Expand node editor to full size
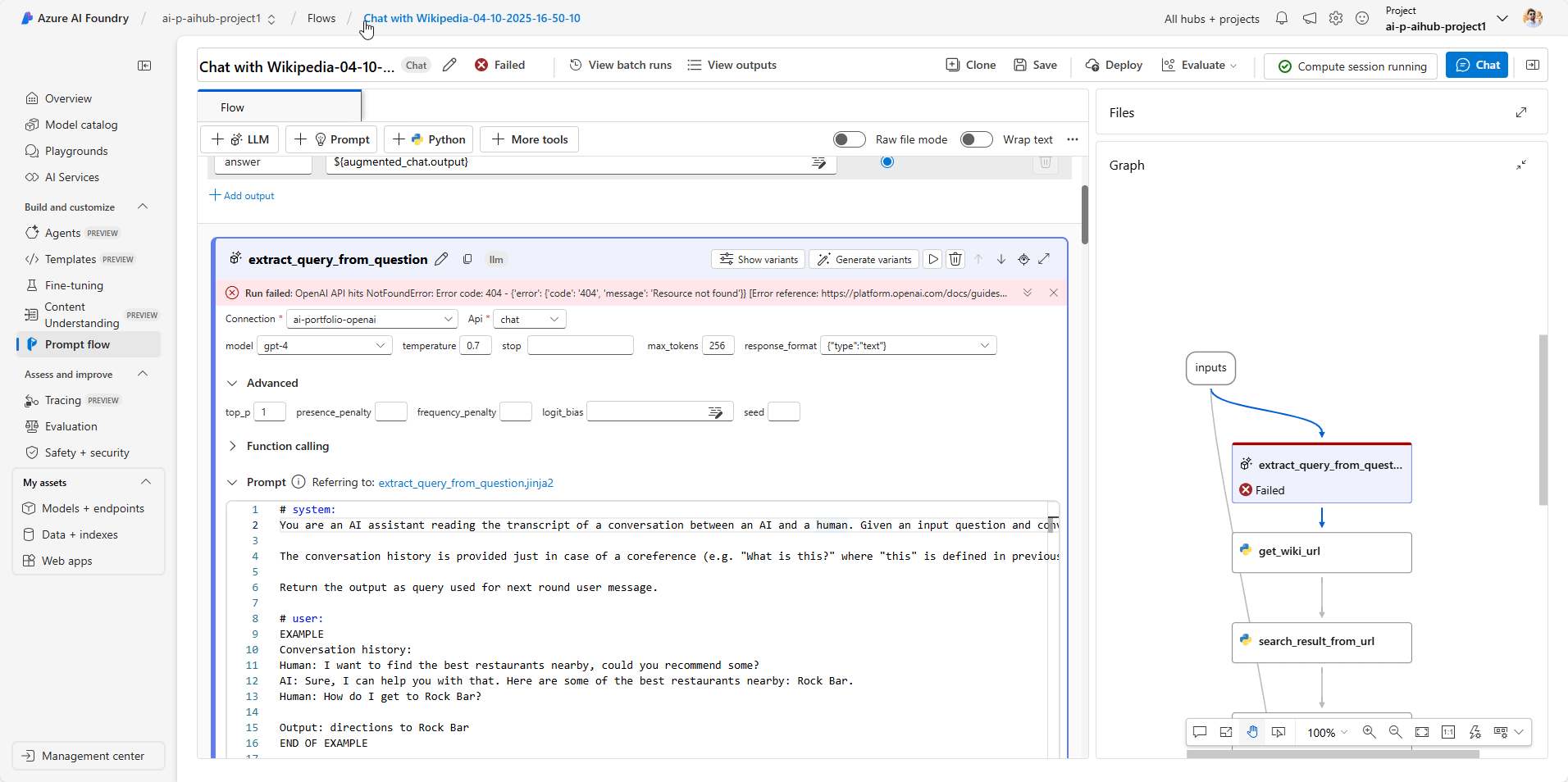The height and width of the screenshot is (782, 1568). pos(1044,259)
